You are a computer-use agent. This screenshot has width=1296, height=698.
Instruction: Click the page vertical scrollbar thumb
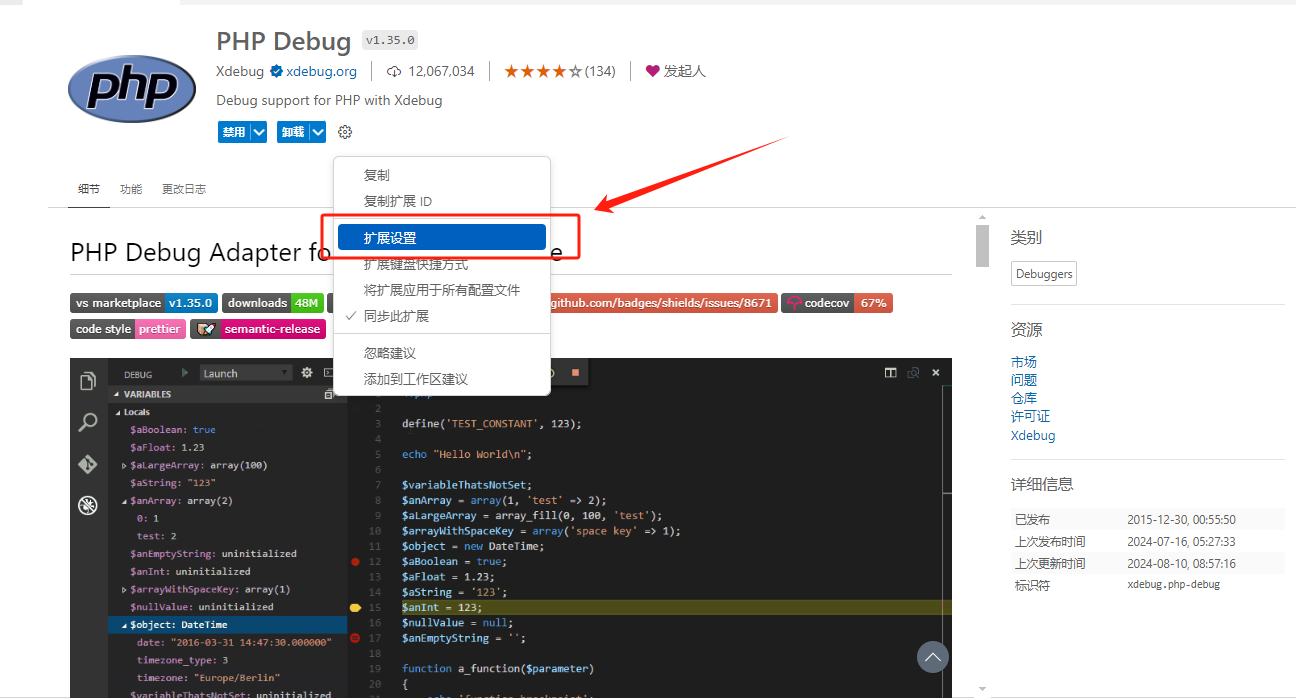pyautogui.click(x=982, y=246)
